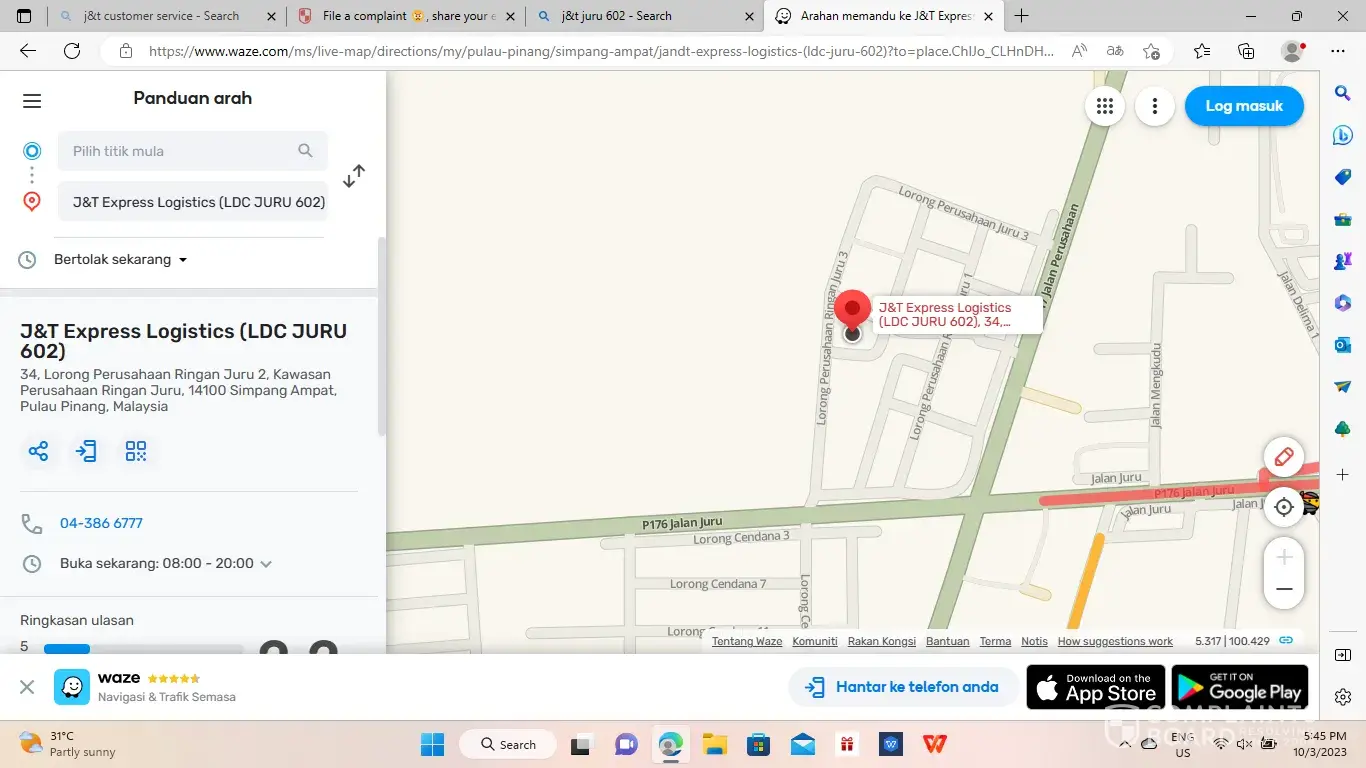Expand the opening hours list
Image resolution: width=1366 pixels, height=768 pixels.
click(266, 564)
